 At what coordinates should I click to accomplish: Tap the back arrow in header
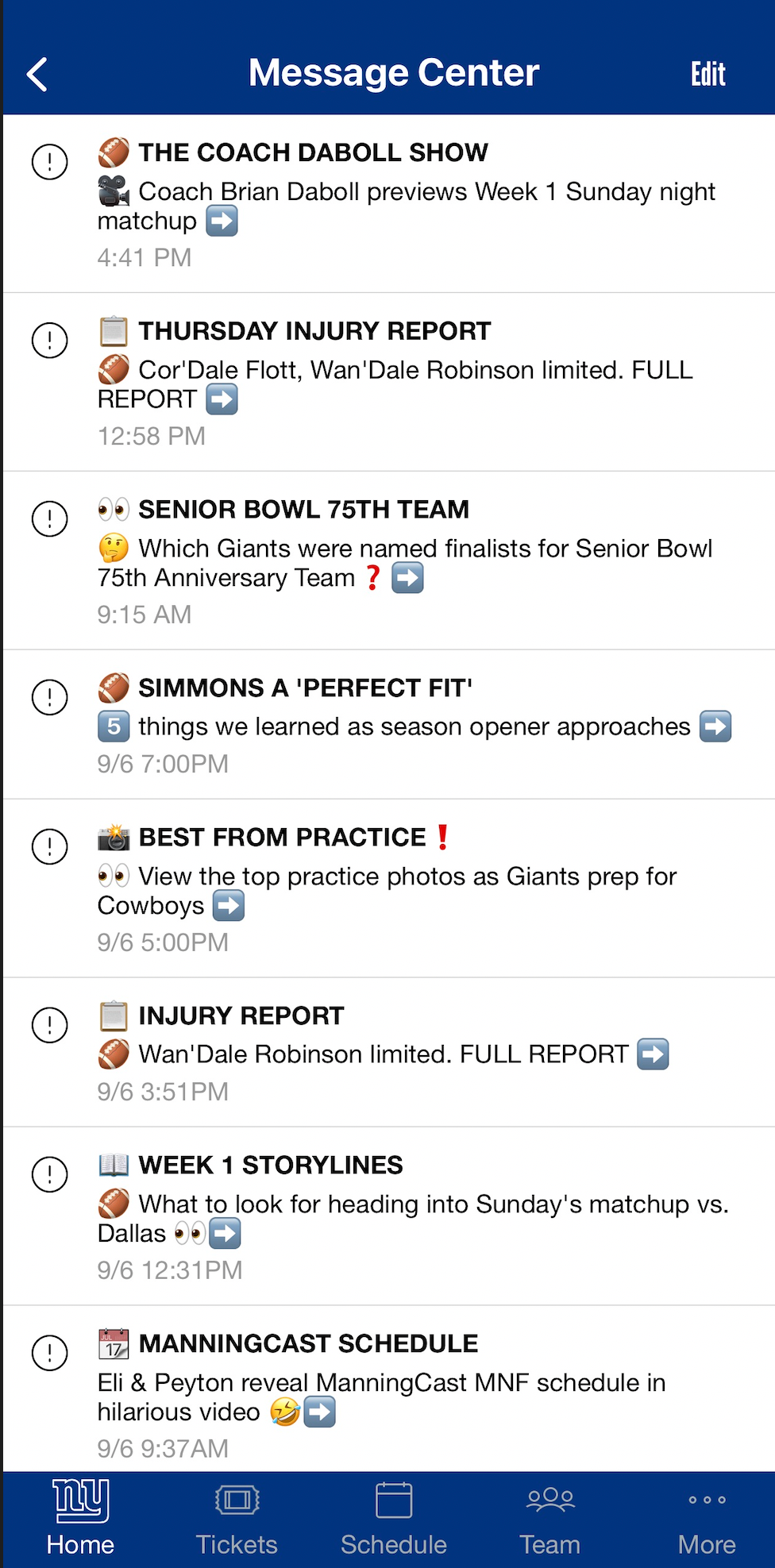[37, 75]
